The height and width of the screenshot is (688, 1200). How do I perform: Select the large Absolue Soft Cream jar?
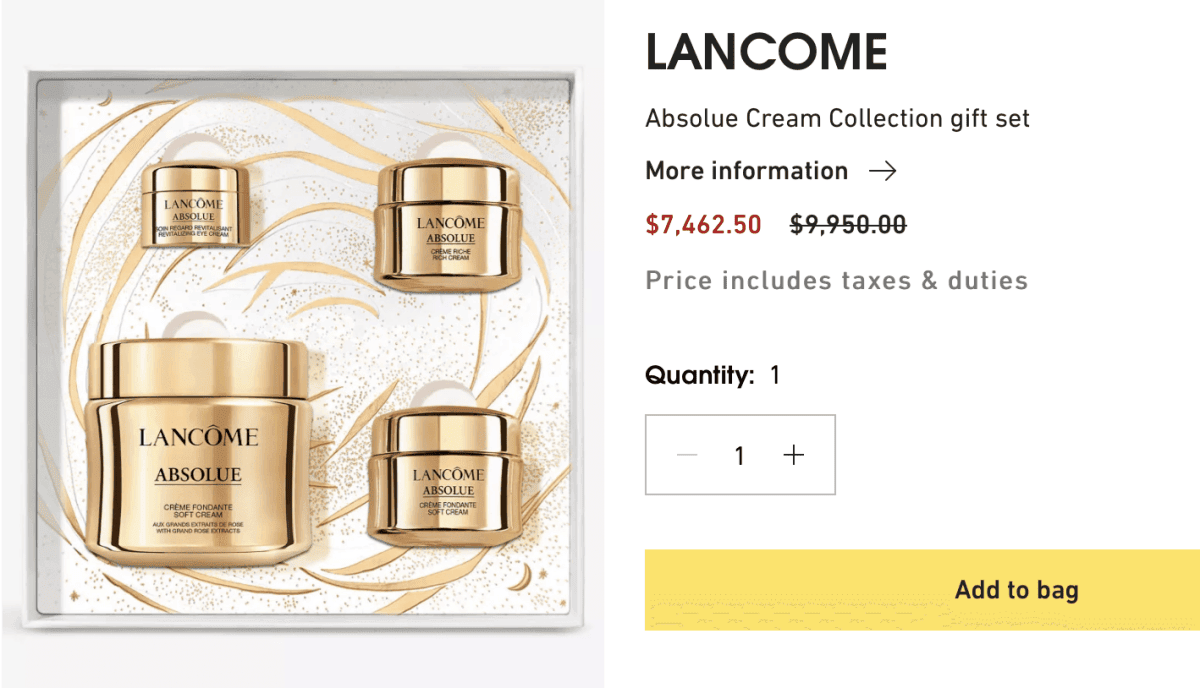click(x=198, y=441)
